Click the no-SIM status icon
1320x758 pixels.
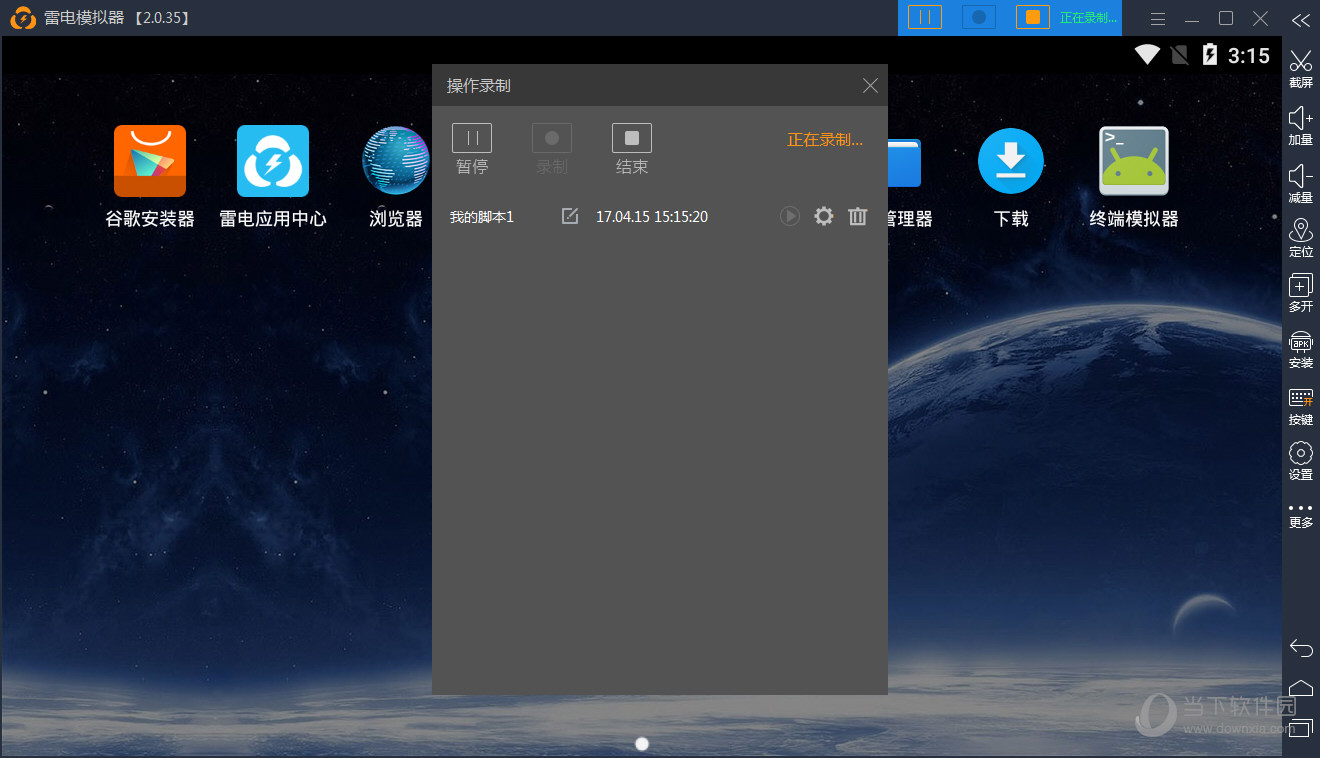point(1180,55)
